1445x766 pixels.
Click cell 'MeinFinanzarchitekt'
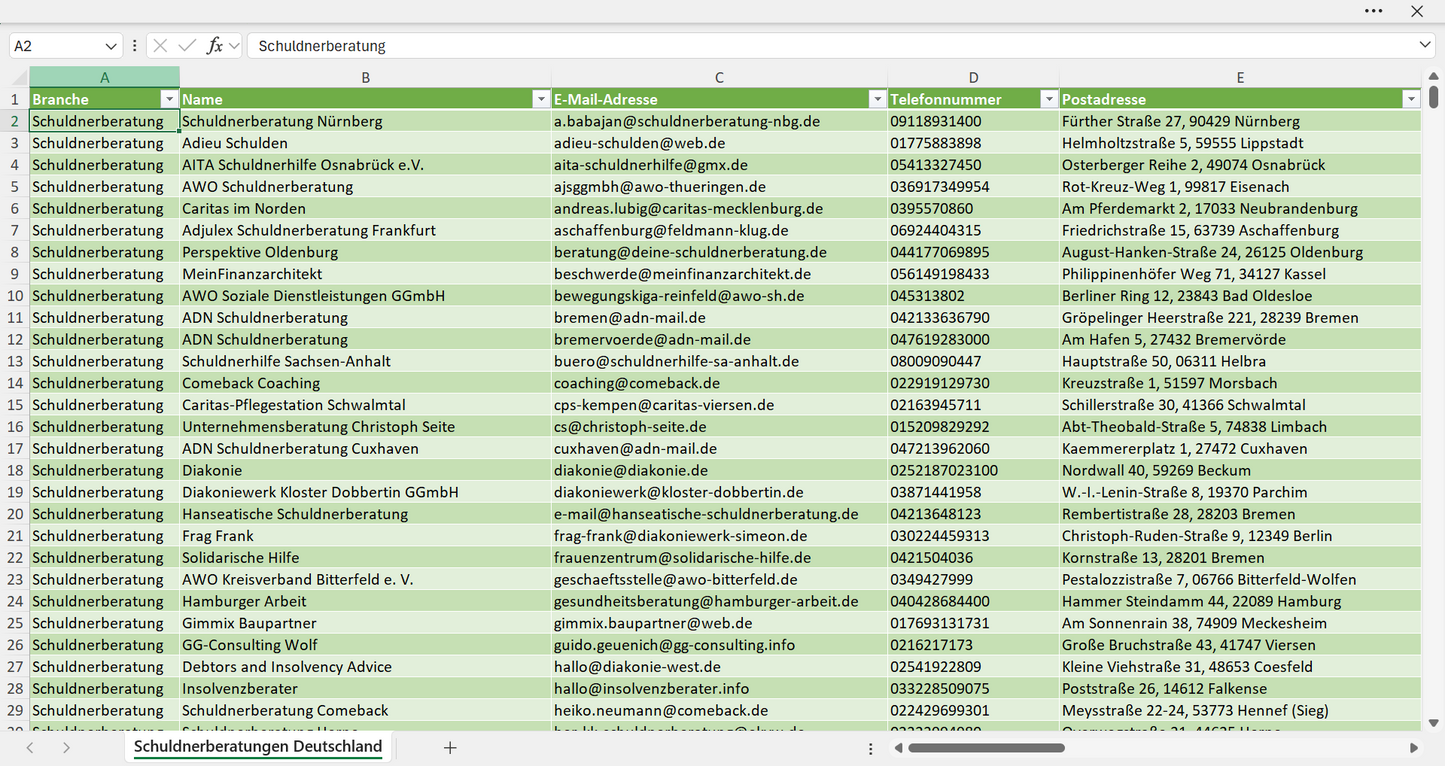click(x=366, y=274)
